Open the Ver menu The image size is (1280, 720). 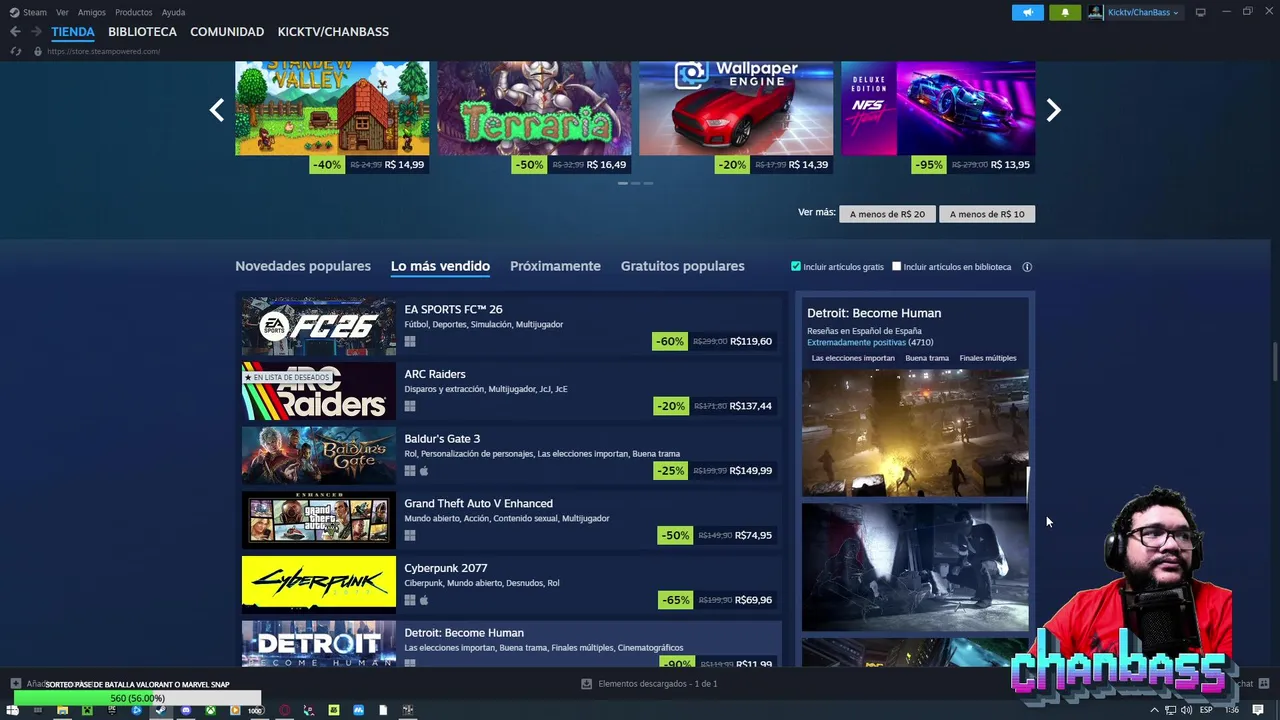tap(62, 12)
